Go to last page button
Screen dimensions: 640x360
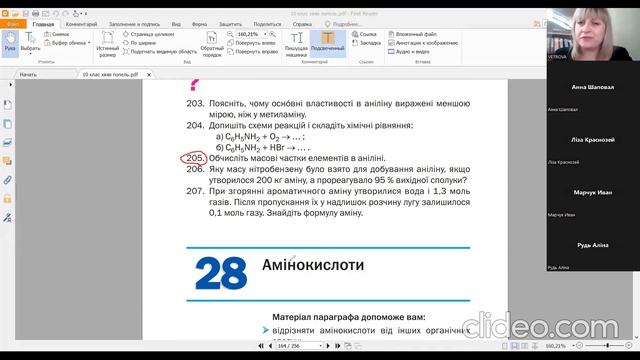[x=338, y=346]
